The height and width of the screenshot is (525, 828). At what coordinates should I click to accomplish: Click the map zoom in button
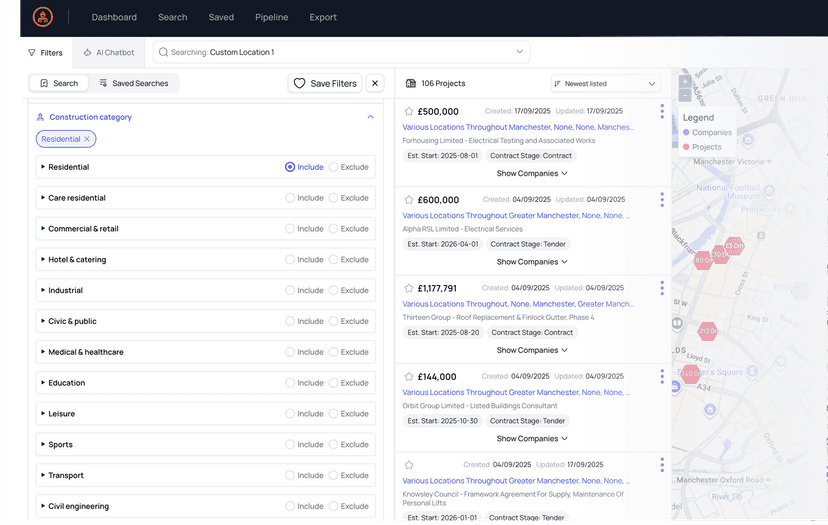point(684,81)
